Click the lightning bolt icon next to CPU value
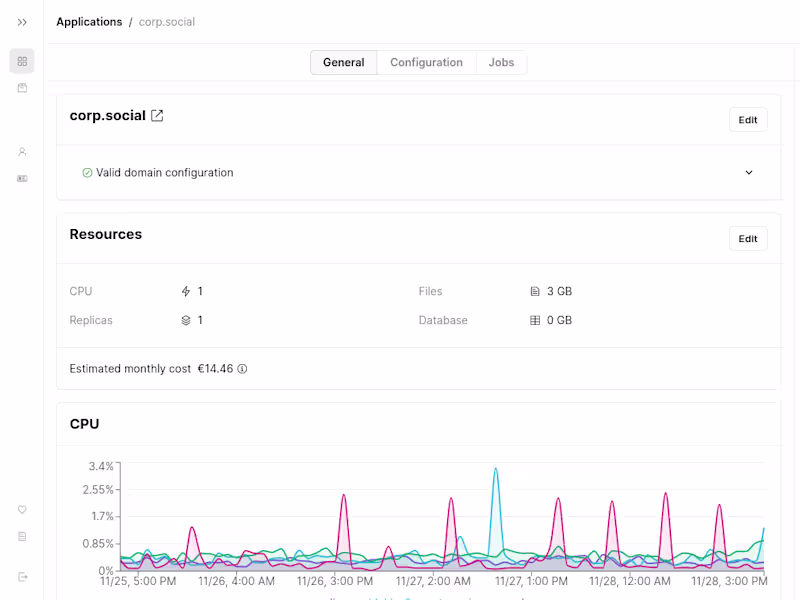Image resolution: width=800 pixels, height=600 pixels. click(x=184, y=291)
